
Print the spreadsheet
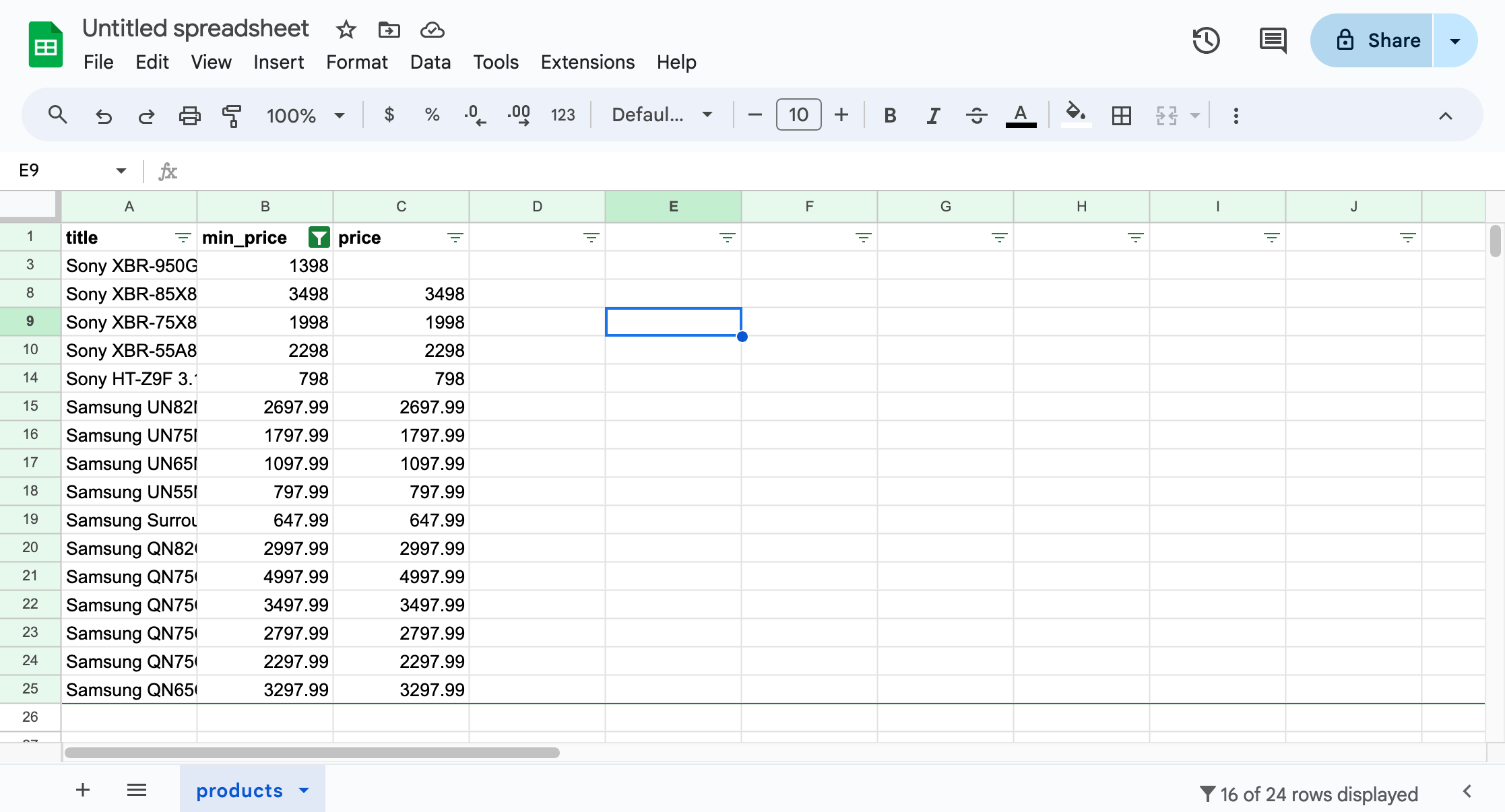coord(189,114)
